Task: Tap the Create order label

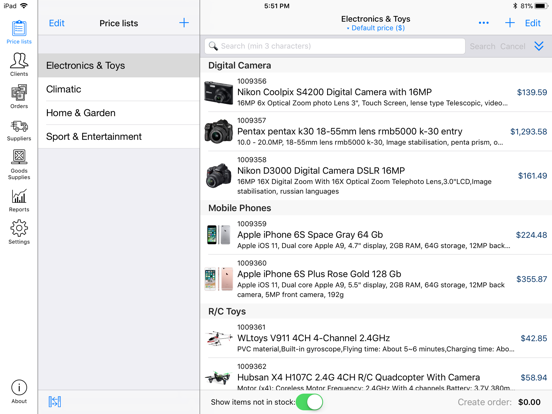Action: 484,402
